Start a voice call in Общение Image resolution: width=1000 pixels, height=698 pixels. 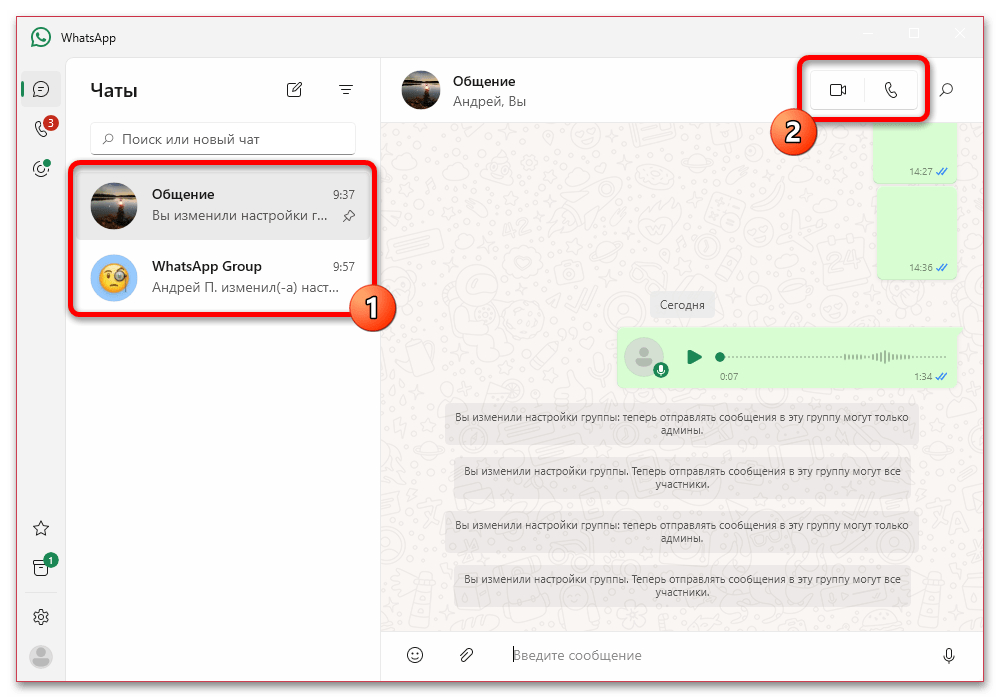[891, 90]
